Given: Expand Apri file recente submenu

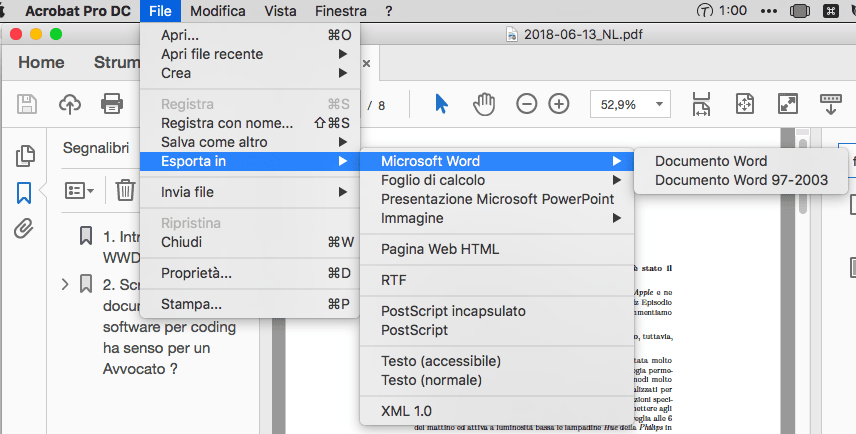Looking at the screenshot, I should [x=250, y=54].
